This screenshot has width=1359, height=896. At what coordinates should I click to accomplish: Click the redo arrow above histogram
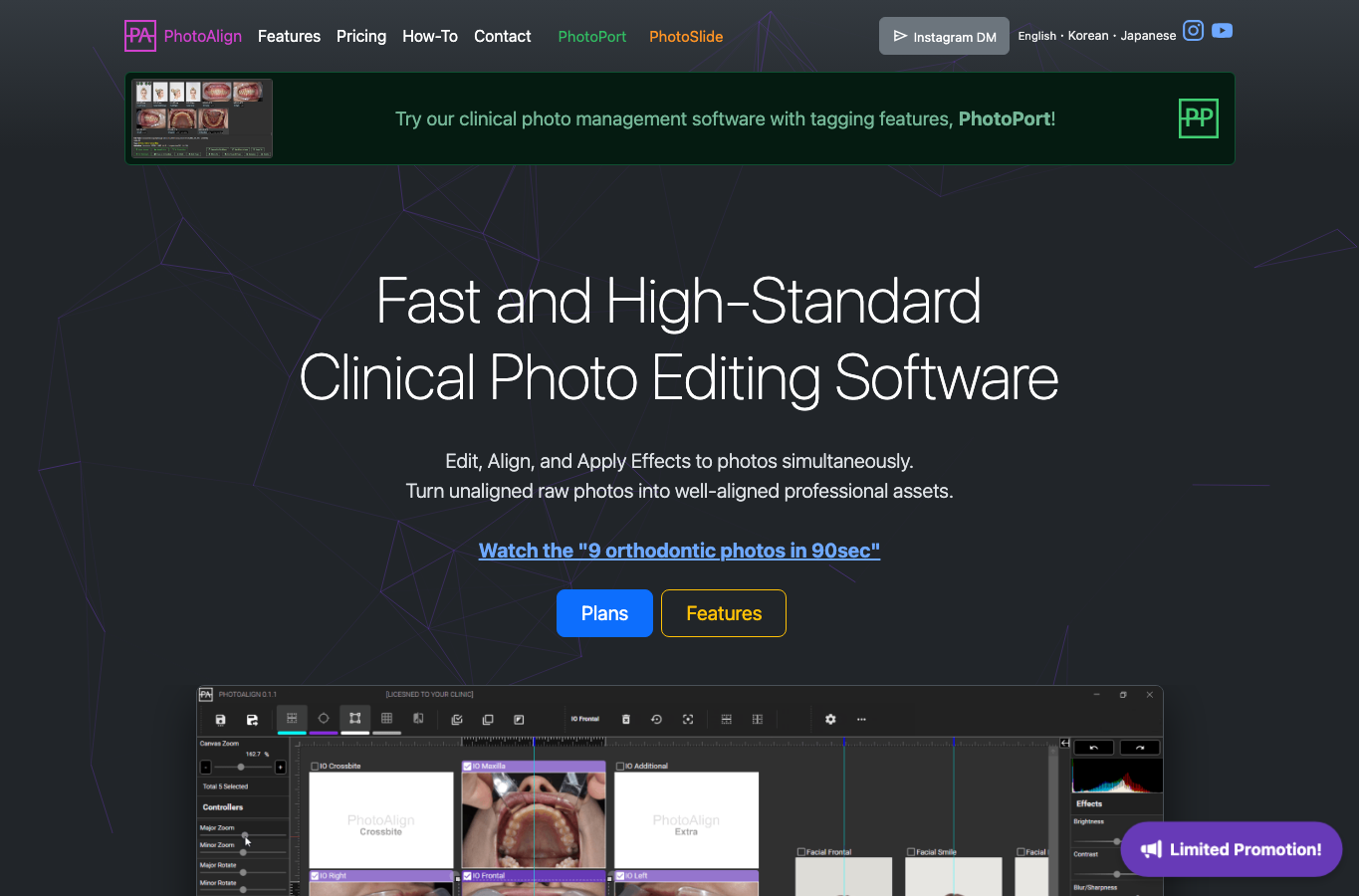[x=1140, y=748]
